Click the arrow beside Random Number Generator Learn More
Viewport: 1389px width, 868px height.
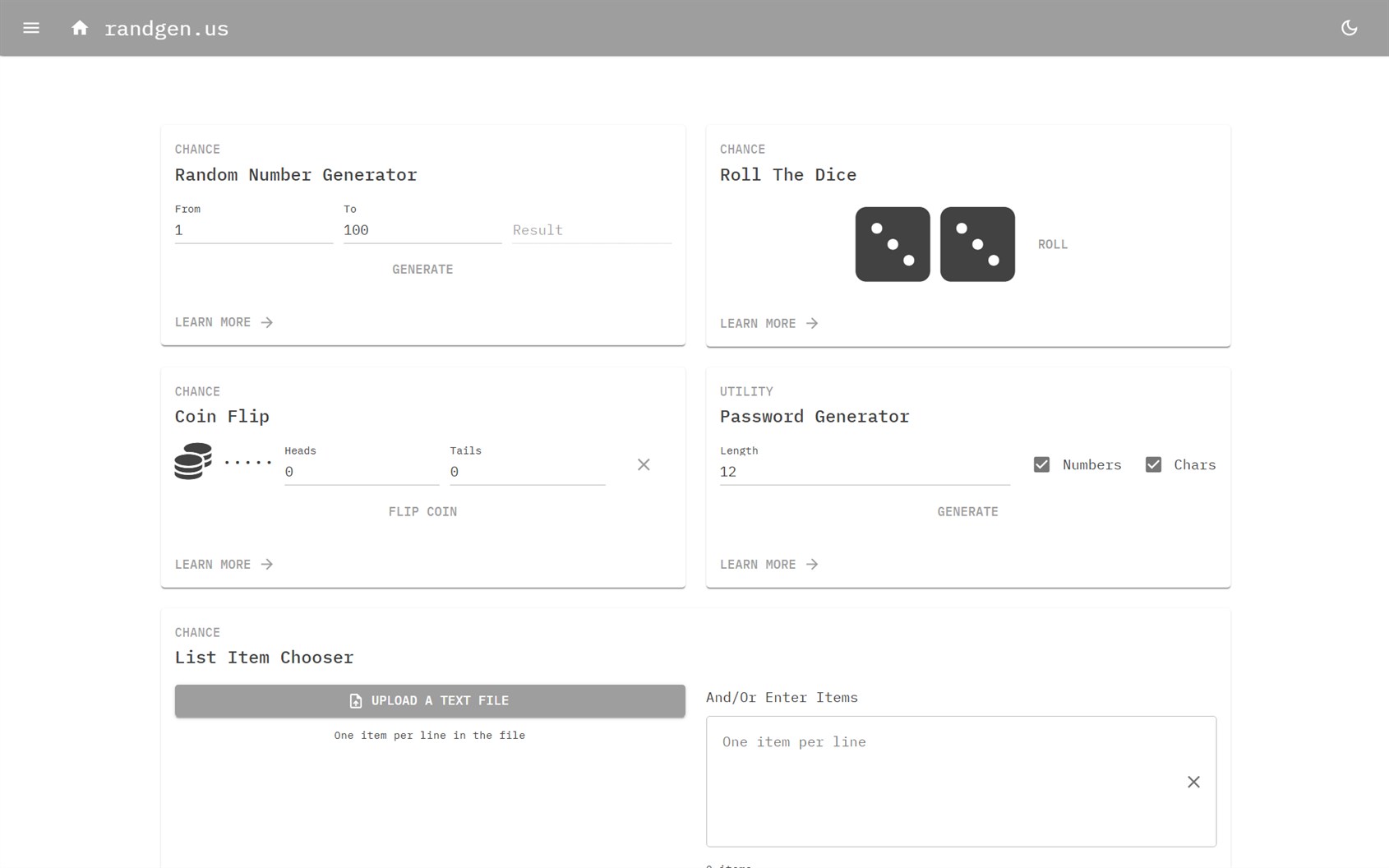point(266,322)
